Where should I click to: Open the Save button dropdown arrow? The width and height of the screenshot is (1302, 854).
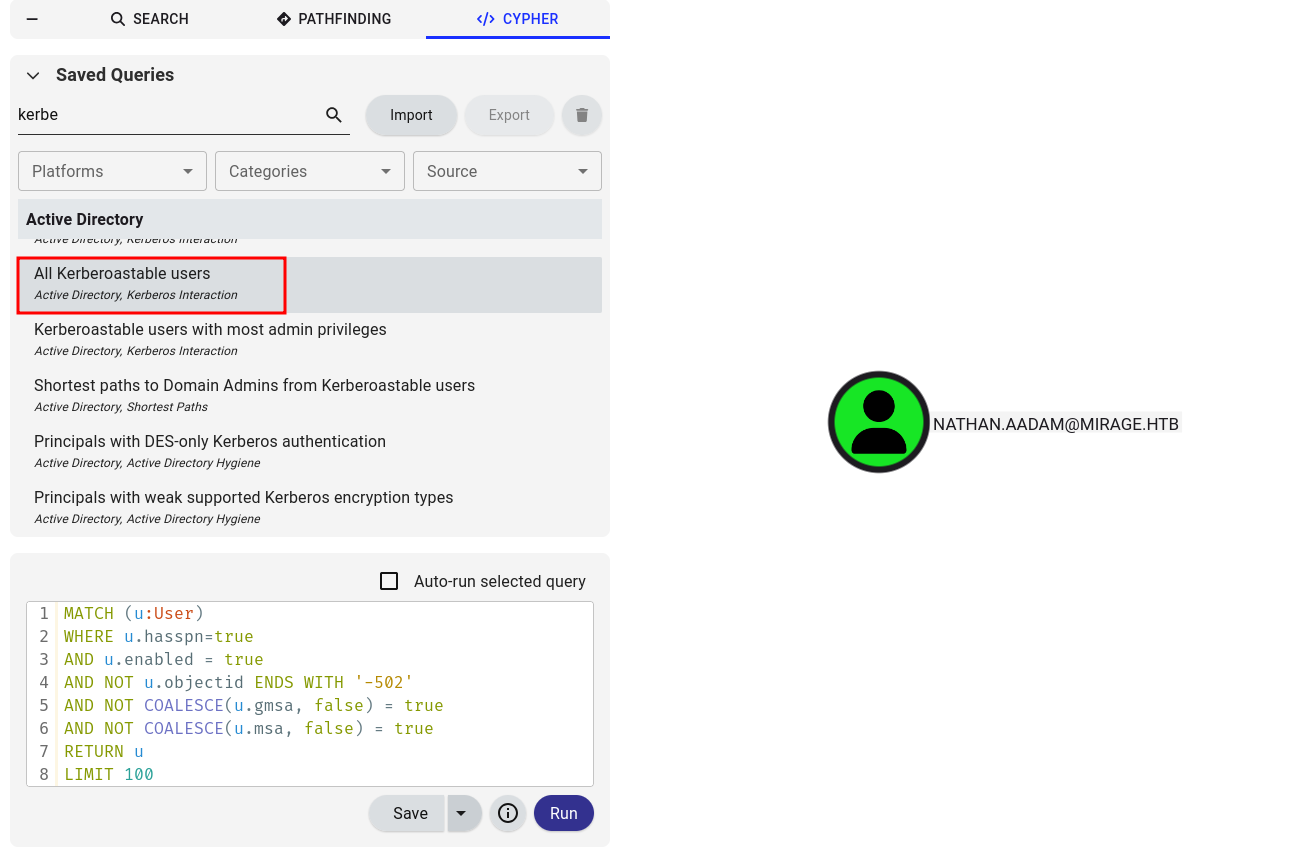(x=461, y=813)
